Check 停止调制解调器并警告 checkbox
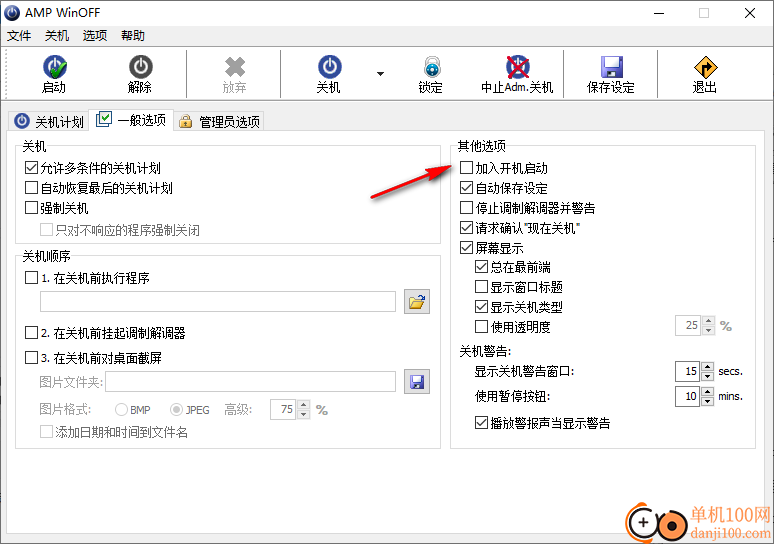The height and width of the screenshot is (544, 774). 466,207
